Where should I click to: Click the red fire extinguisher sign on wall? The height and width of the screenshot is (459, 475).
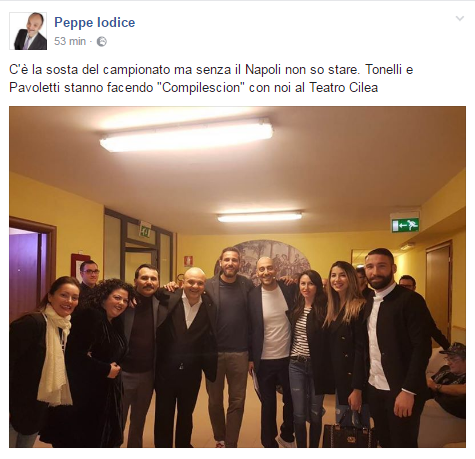coord(189,261)
